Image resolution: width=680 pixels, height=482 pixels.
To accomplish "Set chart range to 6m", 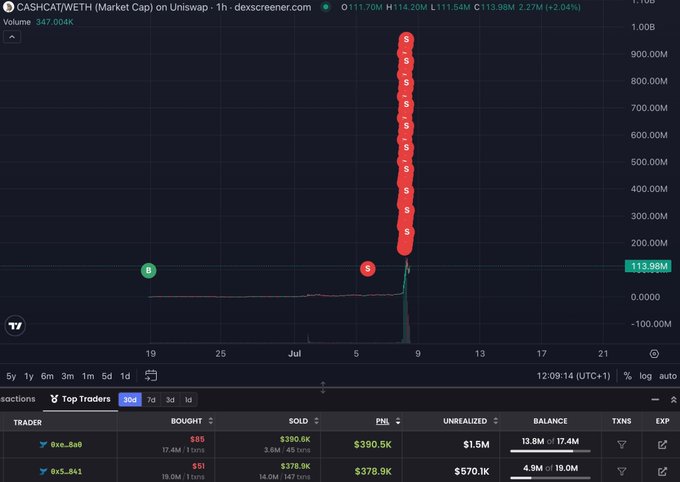I will click(x=47, y=376).
